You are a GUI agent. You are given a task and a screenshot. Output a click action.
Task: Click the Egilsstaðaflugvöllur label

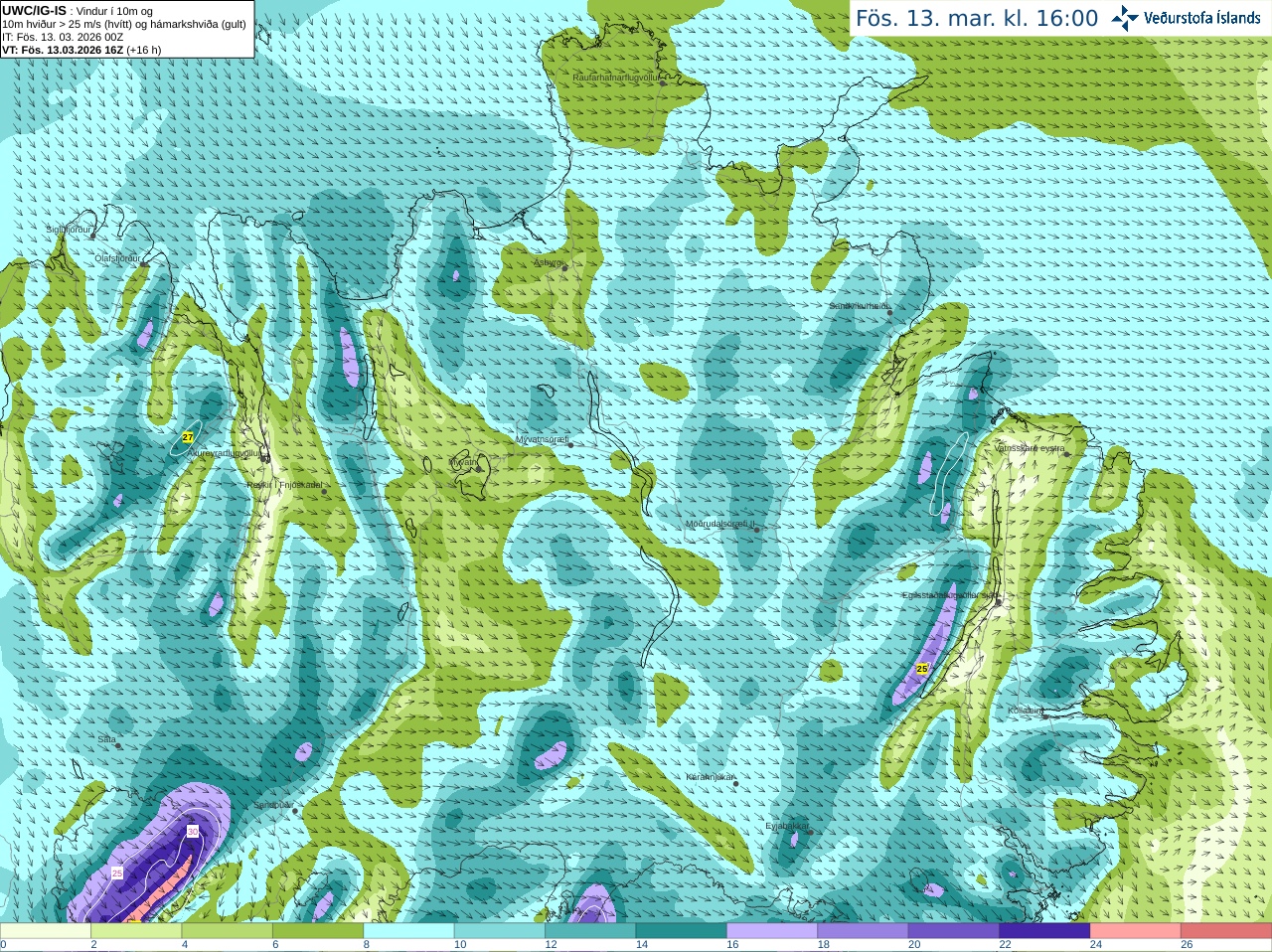click(x=949, y=595)
